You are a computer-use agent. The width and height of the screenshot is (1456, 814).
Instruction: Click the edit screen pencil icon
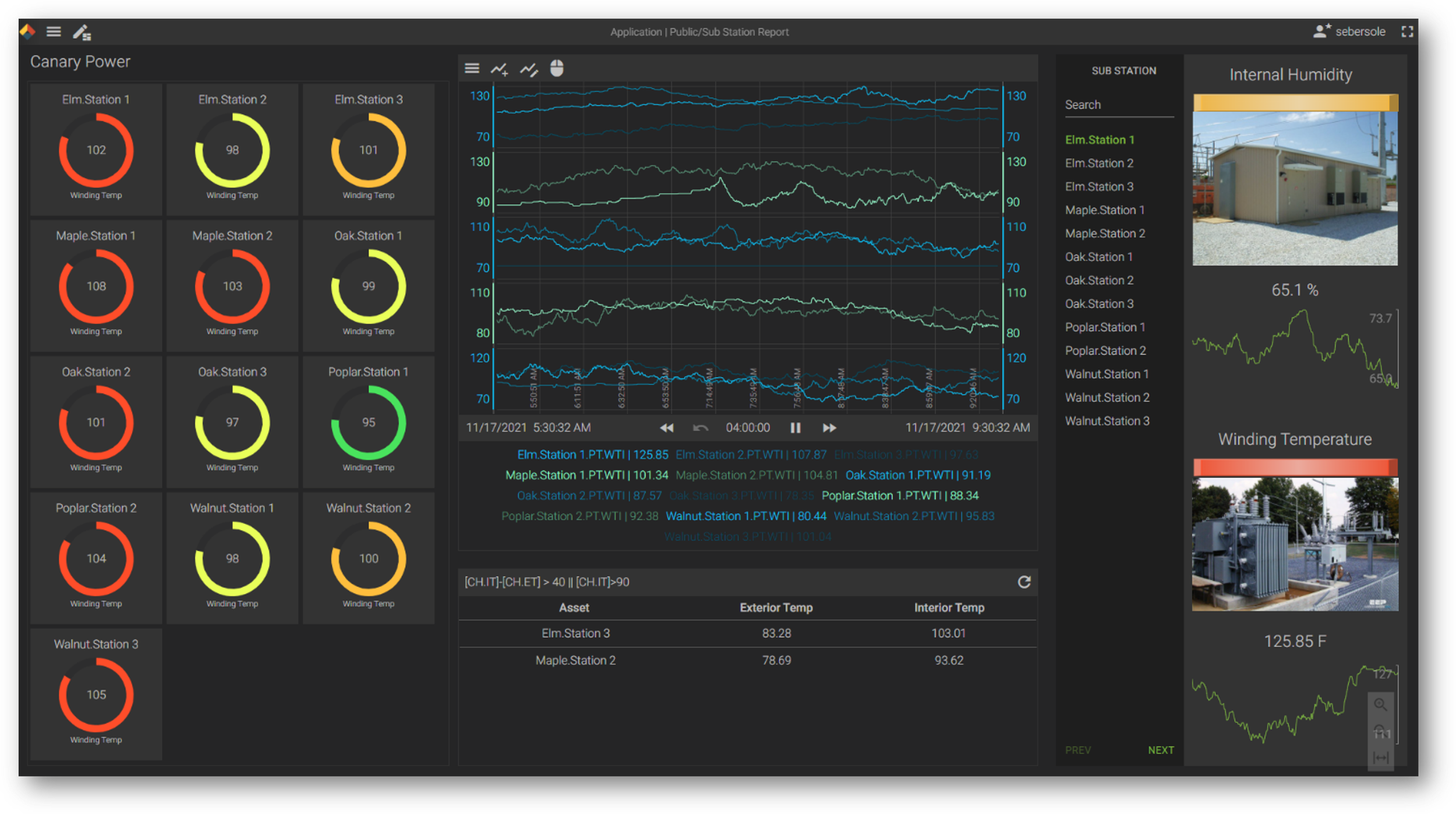[82, 32]
